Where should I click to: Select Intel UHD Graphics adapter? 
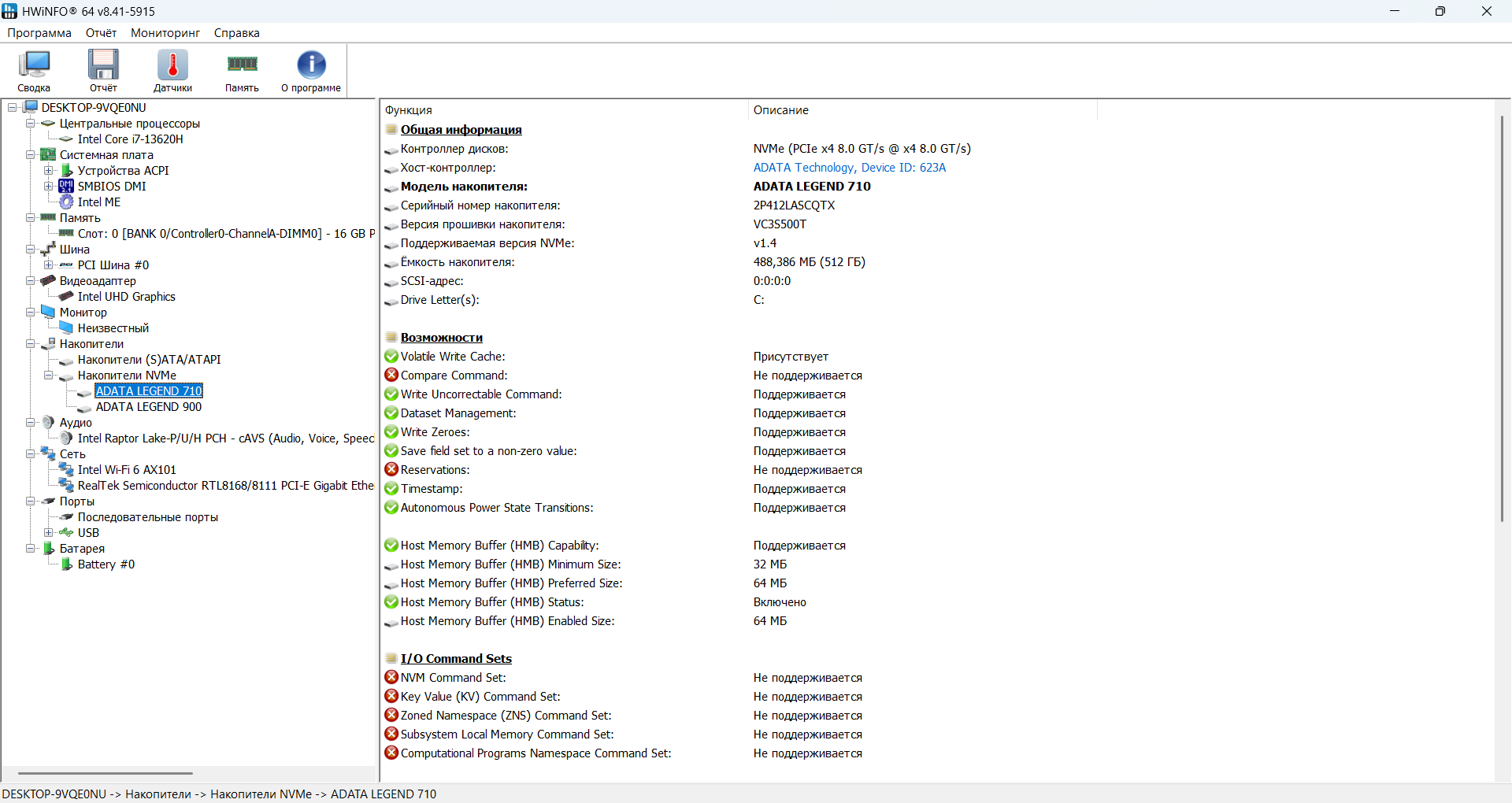click(x=127, y=297)
